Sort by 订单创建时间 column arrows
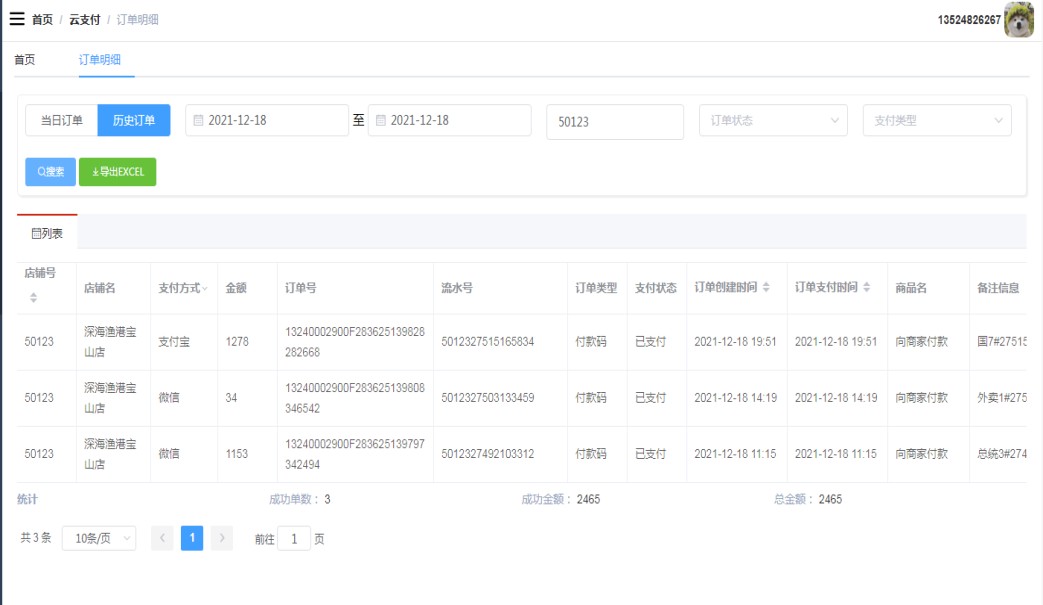 tap(767, 288)
